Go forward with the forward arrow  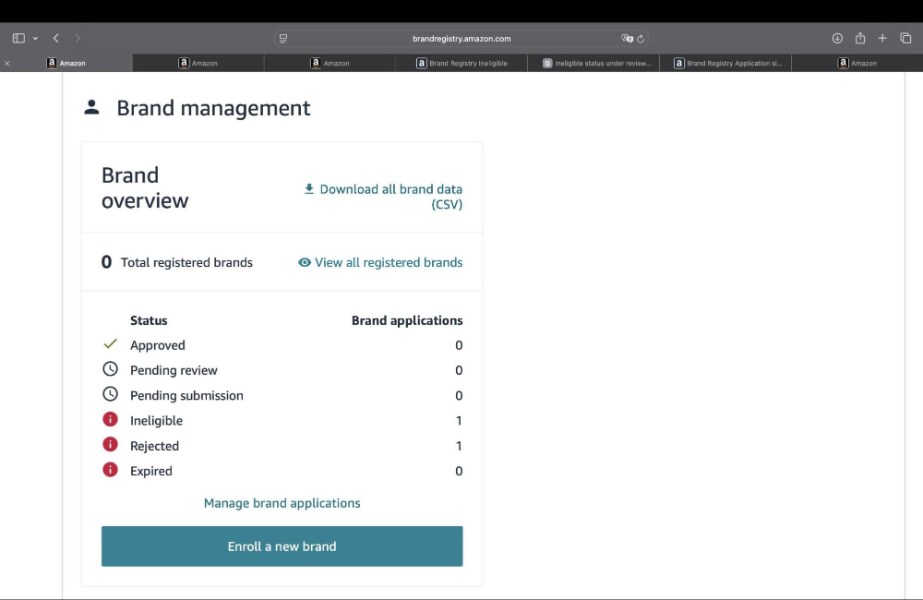point(77,38)
